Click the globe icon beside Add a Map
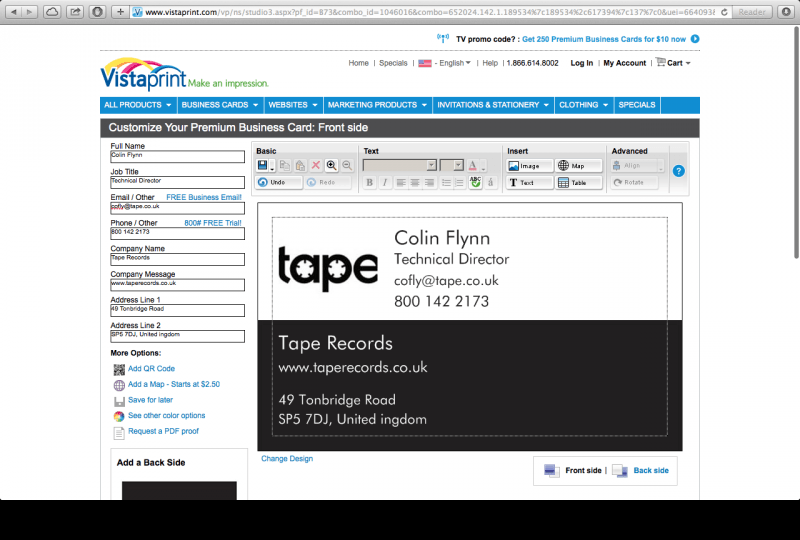Image resolution: width=800 pixels, height=540 pixels. pos(119,385)
